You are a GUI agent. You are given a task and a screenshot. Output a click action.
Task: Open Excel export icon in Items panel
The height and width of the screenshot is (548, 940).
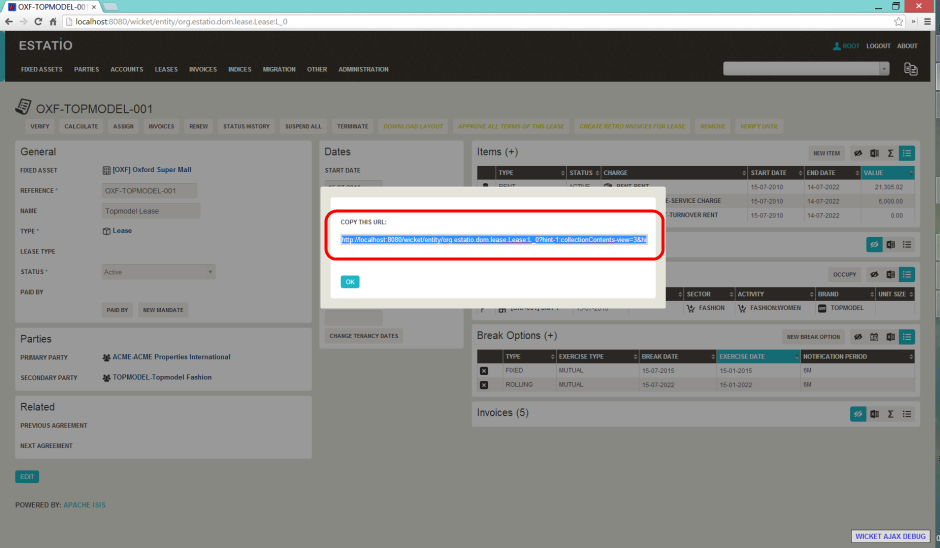click(x=874, y=153)
